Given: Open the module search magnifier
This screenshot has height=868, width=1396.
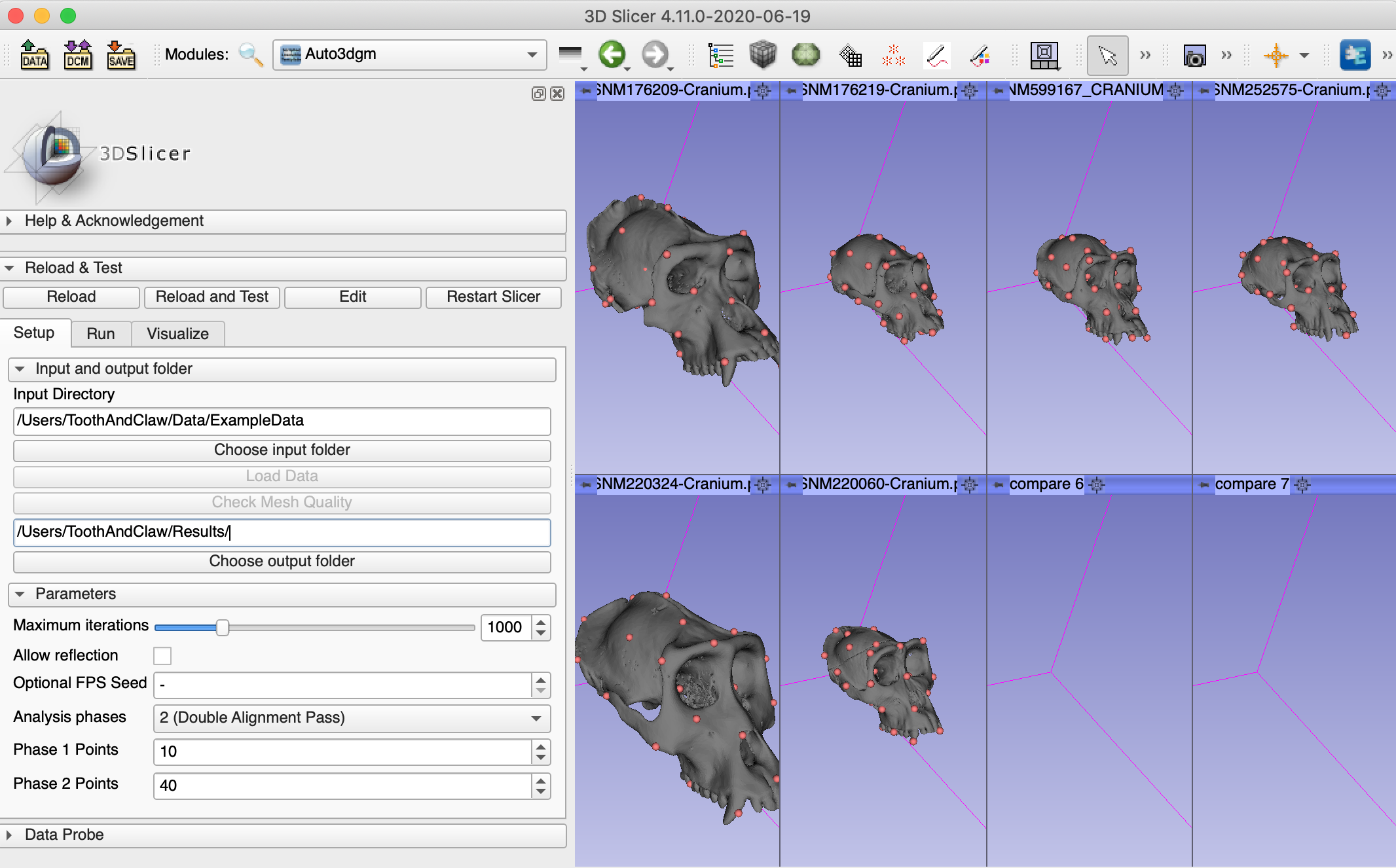Looking at the screenshot, I should (251, 54).
